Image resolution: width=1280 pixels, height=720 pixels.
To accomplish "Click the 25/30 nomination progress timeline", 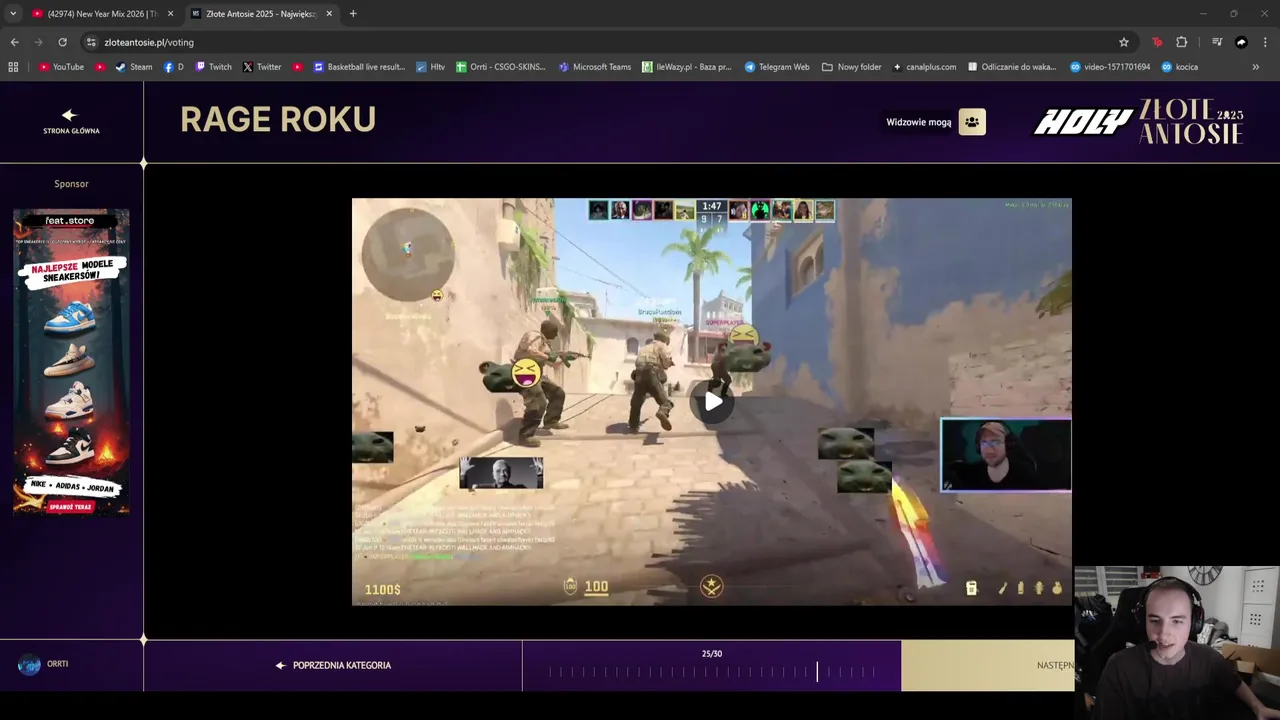I will 711,672.
